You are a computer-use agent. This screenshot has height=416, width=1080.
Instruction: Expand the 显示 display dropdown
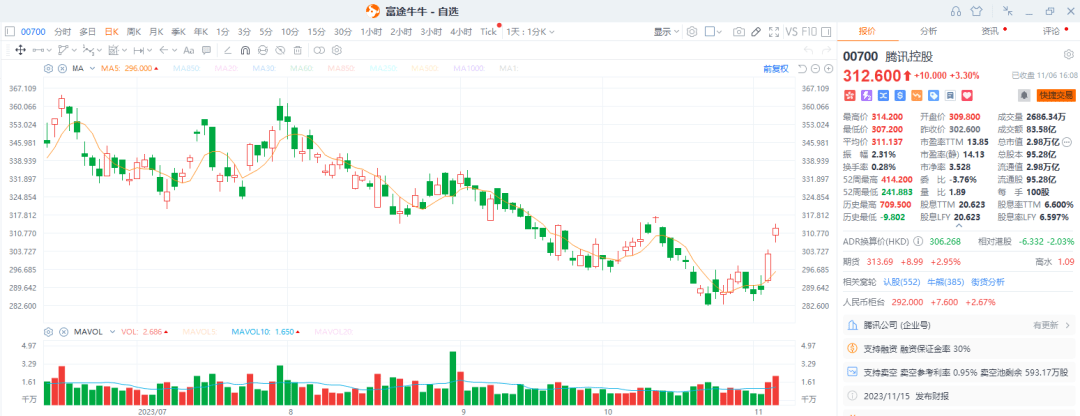(x=666, y=32)
